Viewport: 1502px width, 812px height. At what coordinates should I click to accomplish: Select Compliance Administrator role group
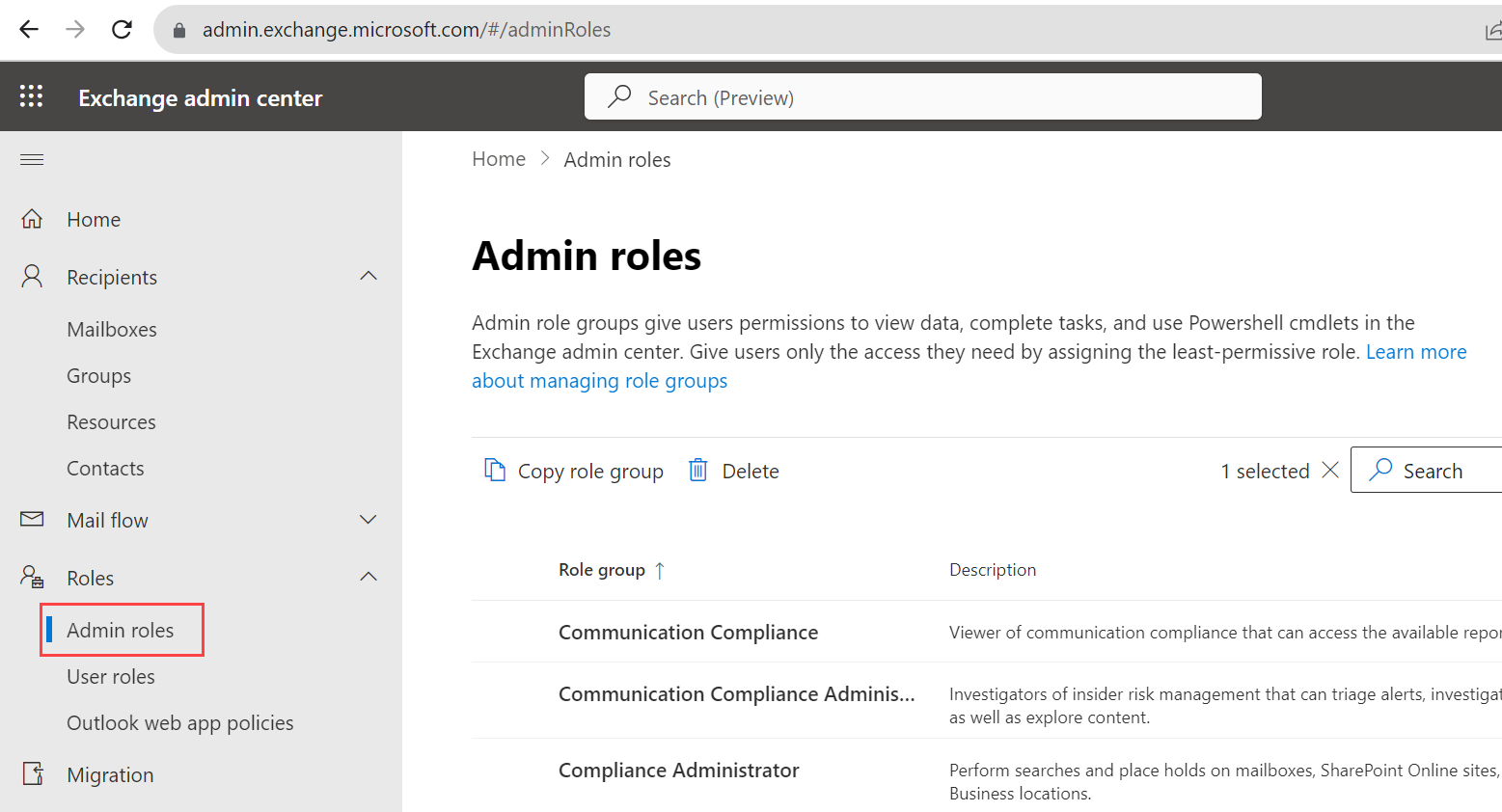[679, 771]
